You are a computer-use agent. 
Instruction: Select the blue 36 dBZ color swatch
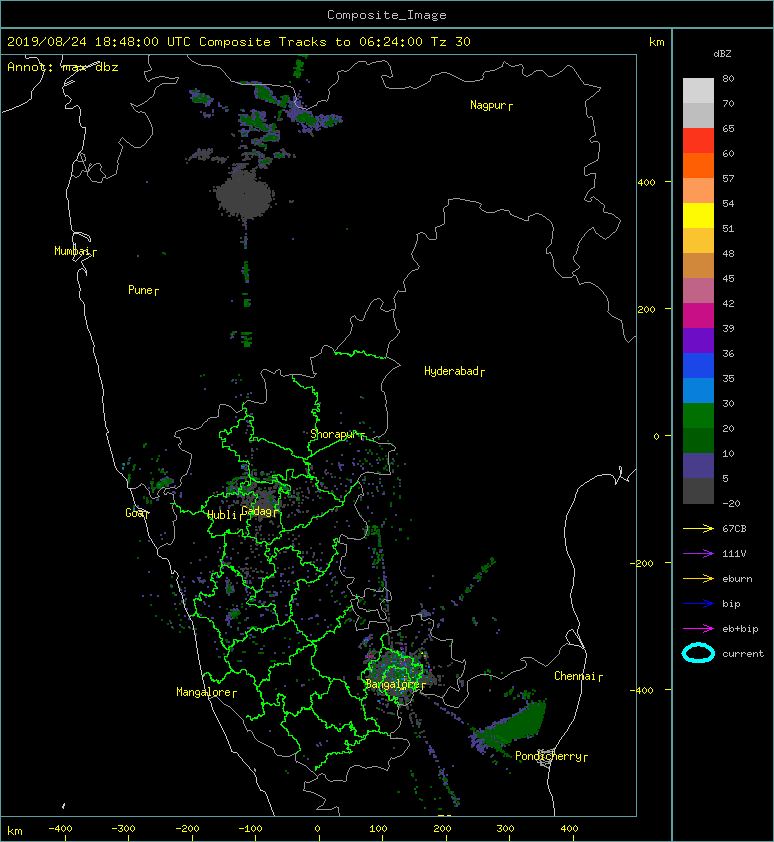[x=698, y=365]
